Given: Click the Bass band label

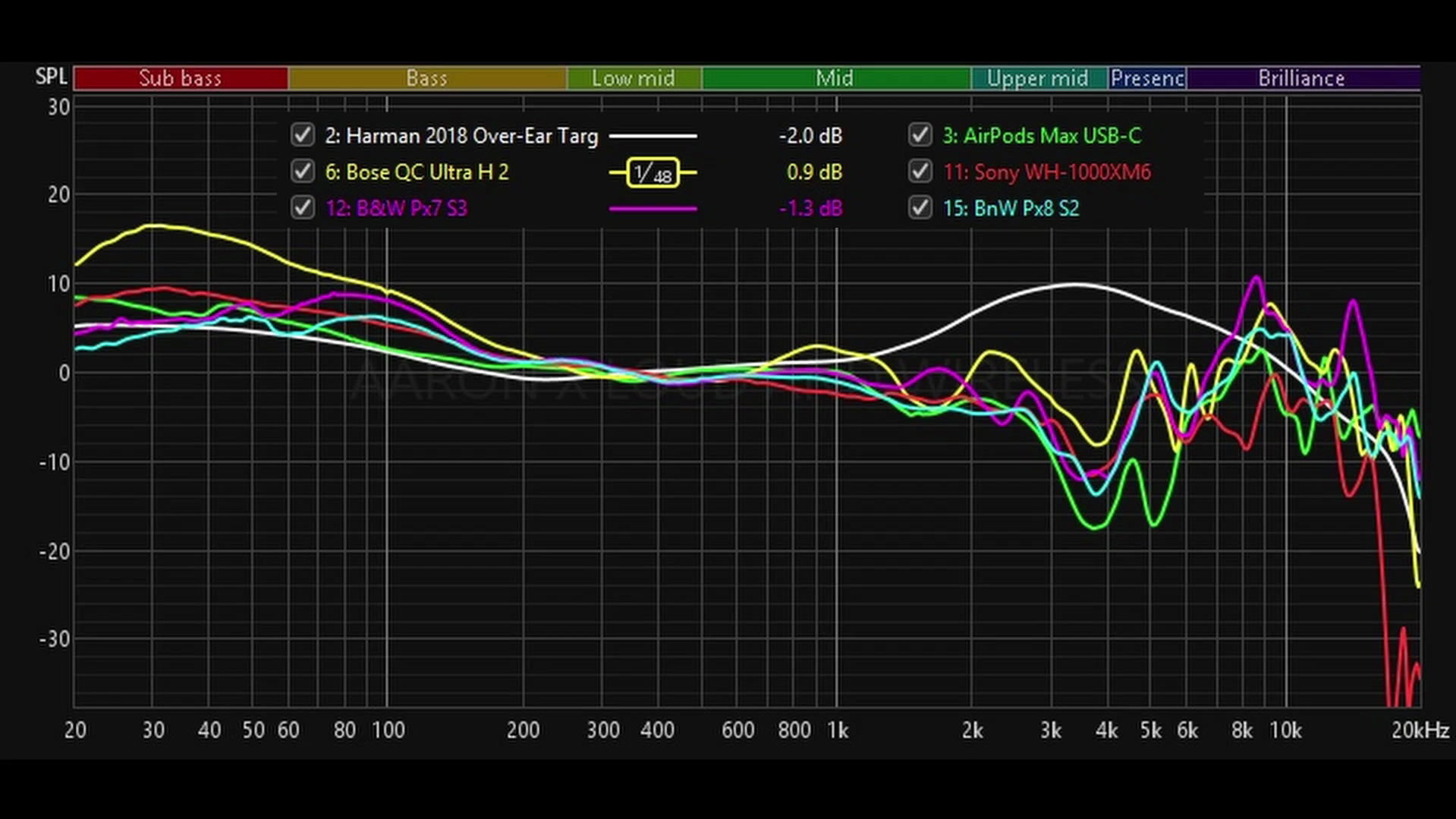Looking at the screenshot, I should (426, 78).
